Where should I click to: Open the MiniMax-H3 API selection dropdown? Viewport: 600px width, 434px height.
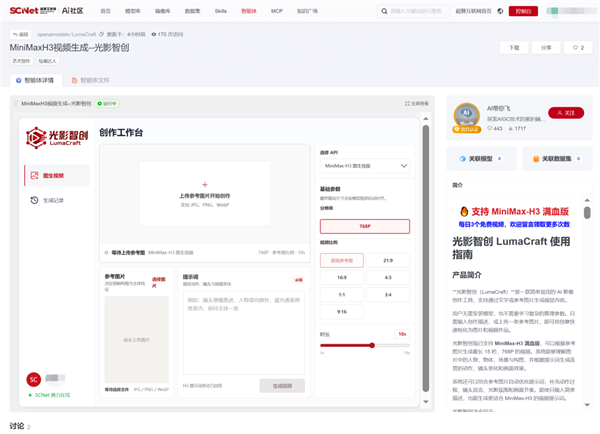click(x=365, y=166)
